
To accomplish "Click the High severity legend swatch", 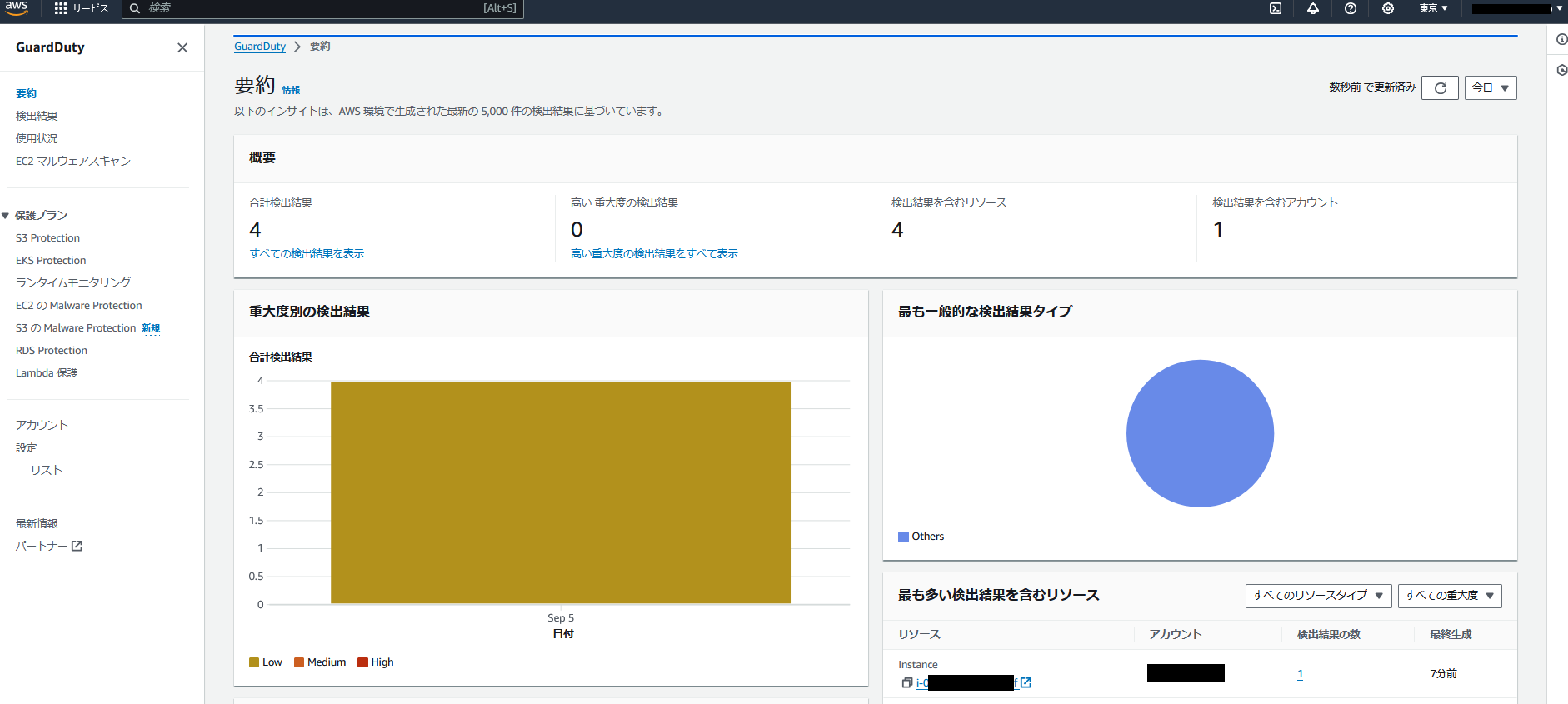I will (x=362, y=662).
